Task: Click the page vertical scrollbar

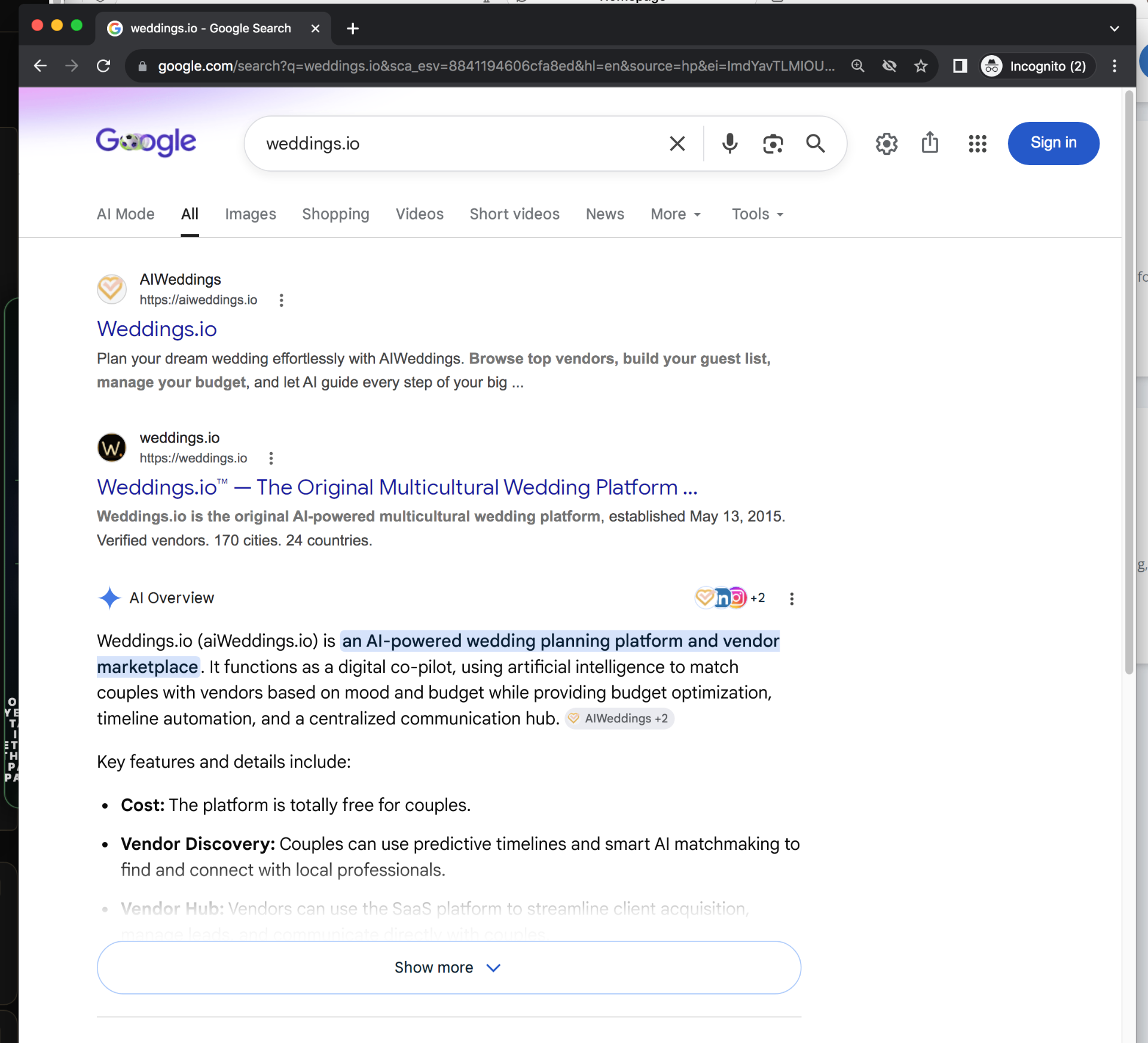Action: 1129,383
